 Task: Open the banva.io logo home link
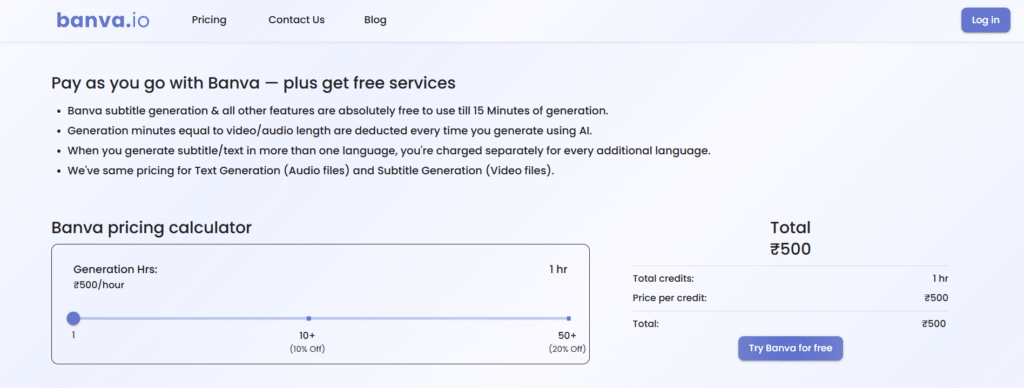(103, 20)
